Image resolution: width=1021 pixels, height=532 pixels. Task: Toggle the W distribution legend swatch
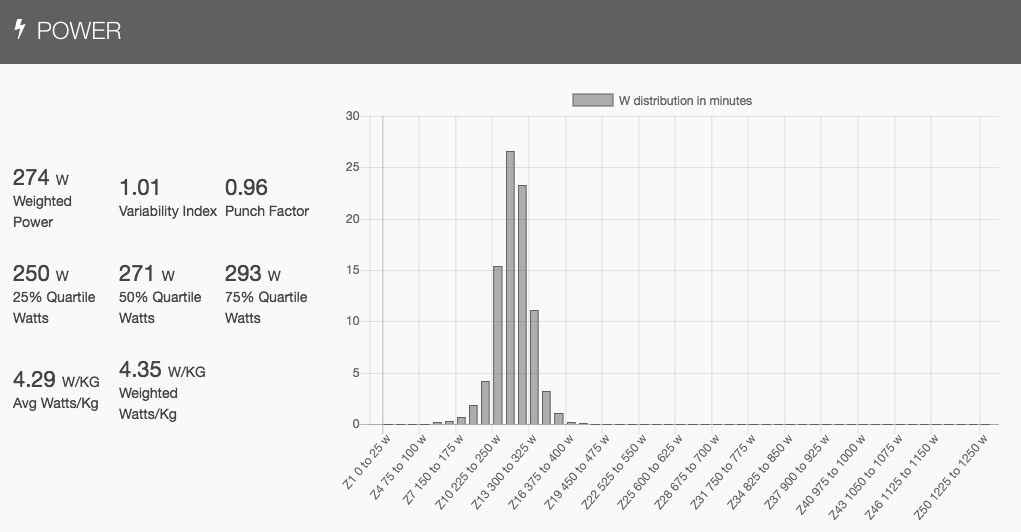tap(593, 100)
